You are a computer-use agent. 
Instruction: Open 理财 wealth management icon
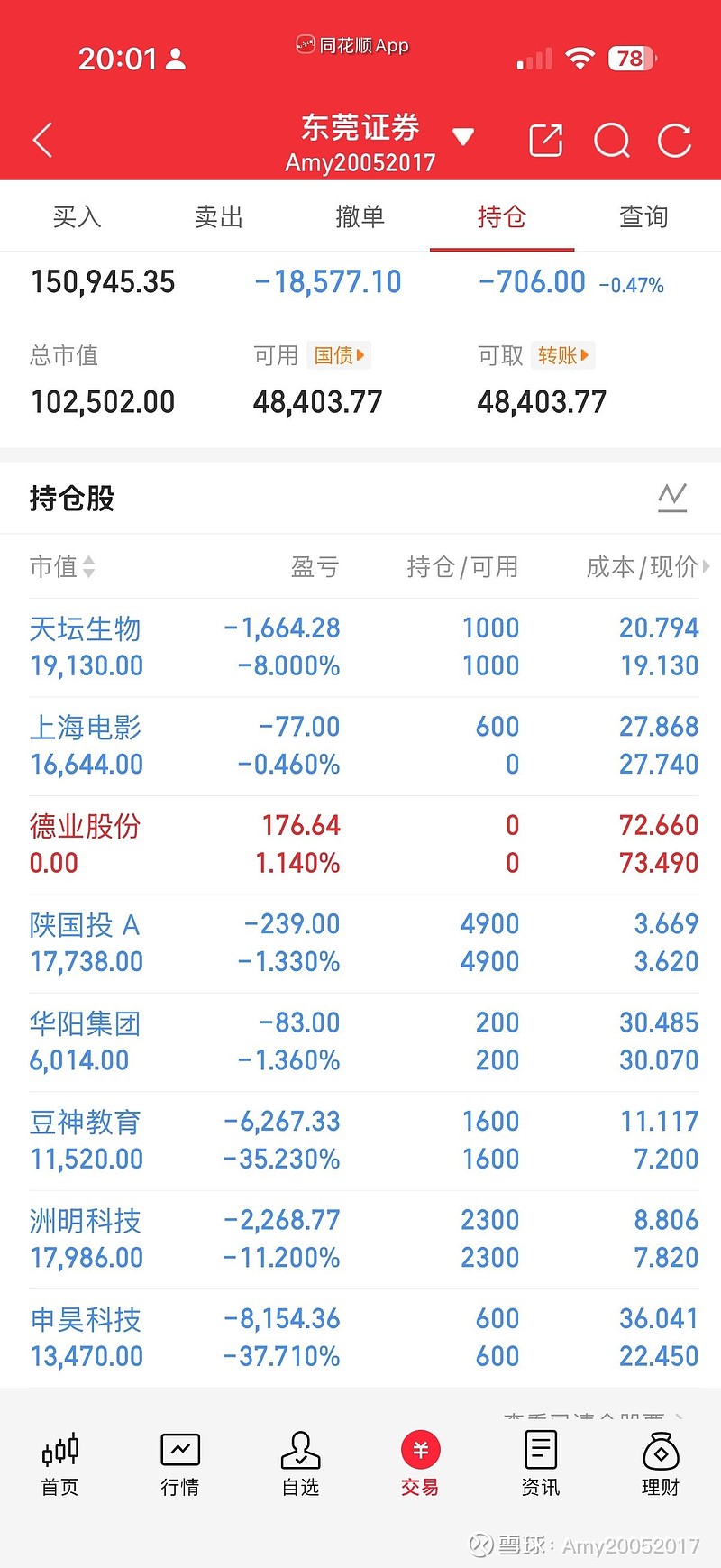pos(661,1463)
